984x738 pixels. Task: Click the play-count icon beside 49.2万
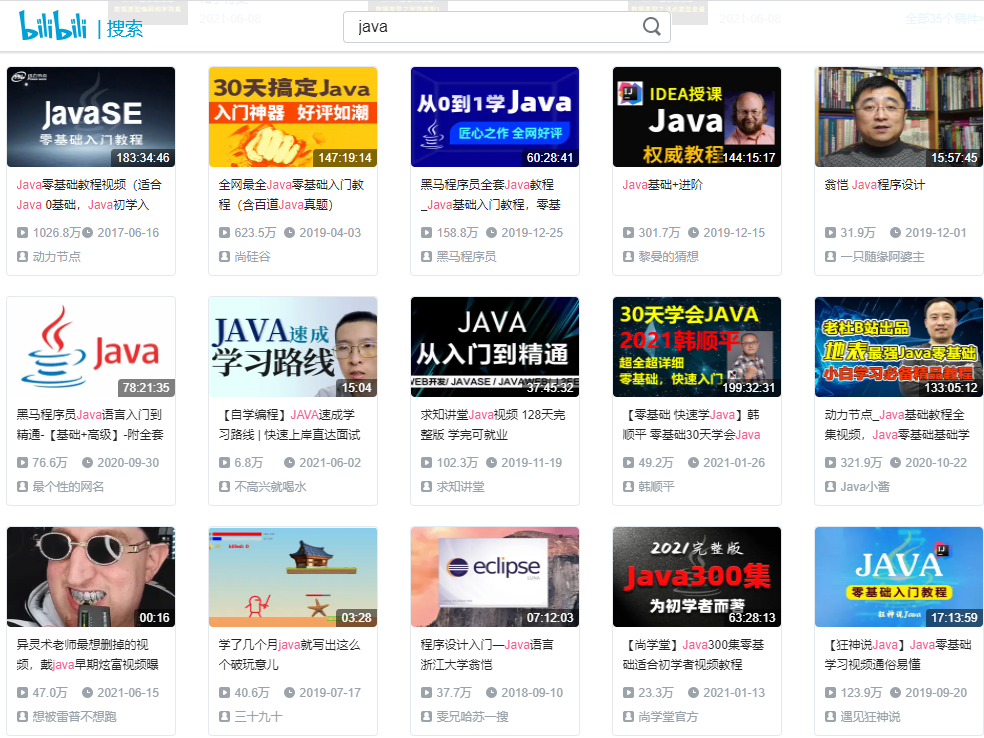[x=629, y=463]
